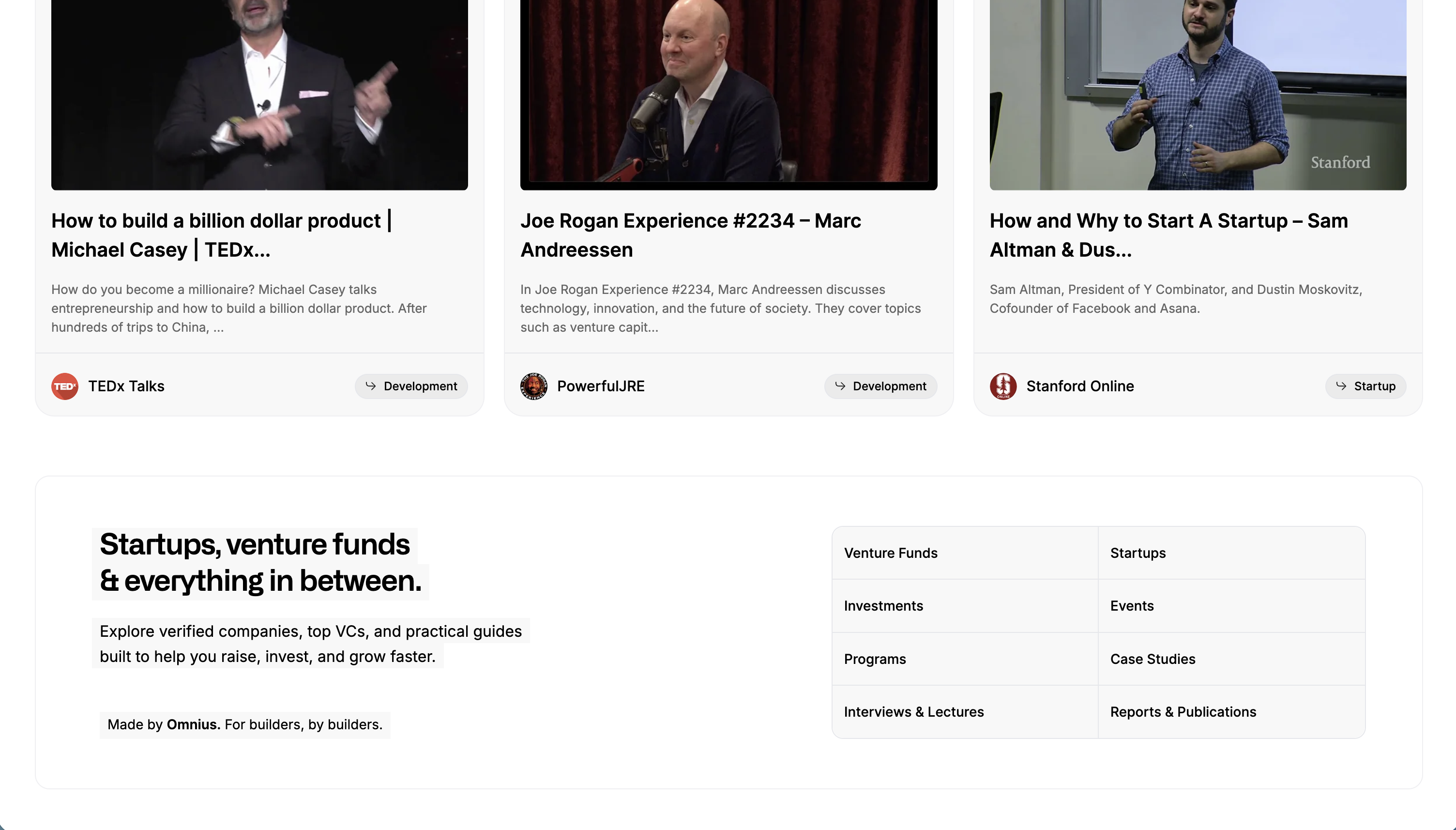Click the TEDx Talks channel logo
Screen dimensions: 1456x830
click(65, 386)
